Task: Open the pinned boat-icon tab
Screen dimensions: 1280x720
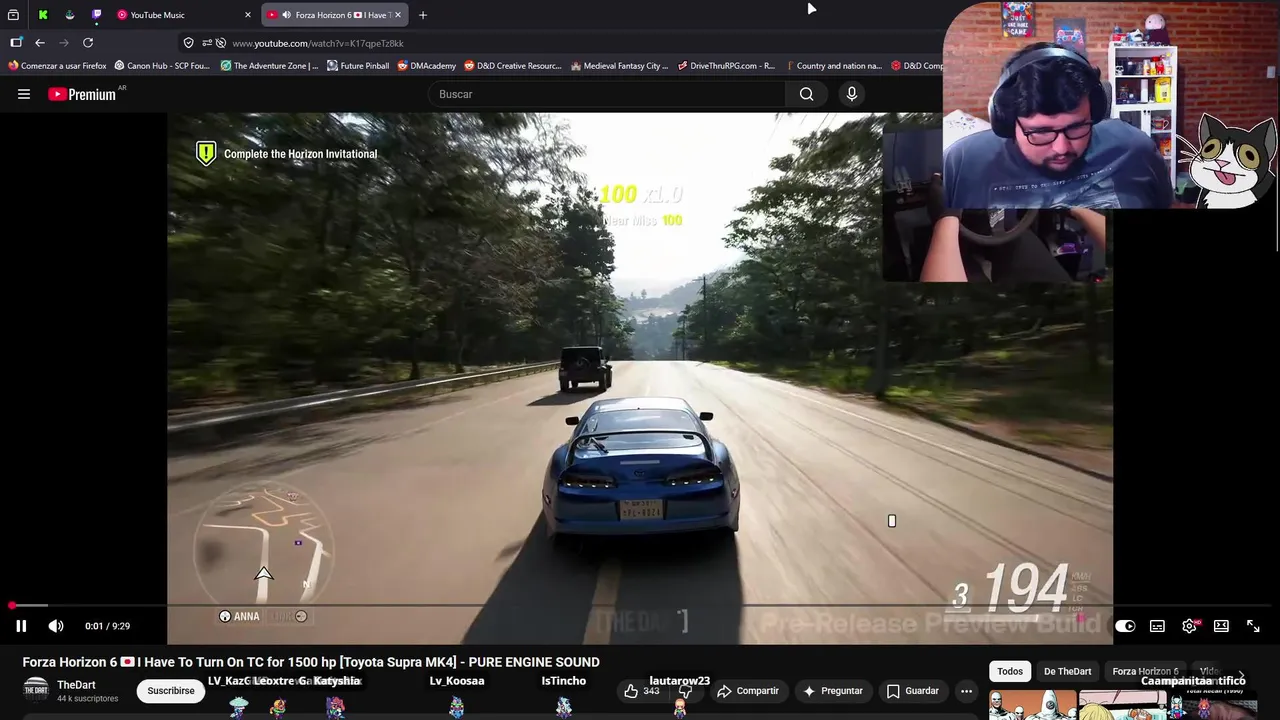Action: 70,15
